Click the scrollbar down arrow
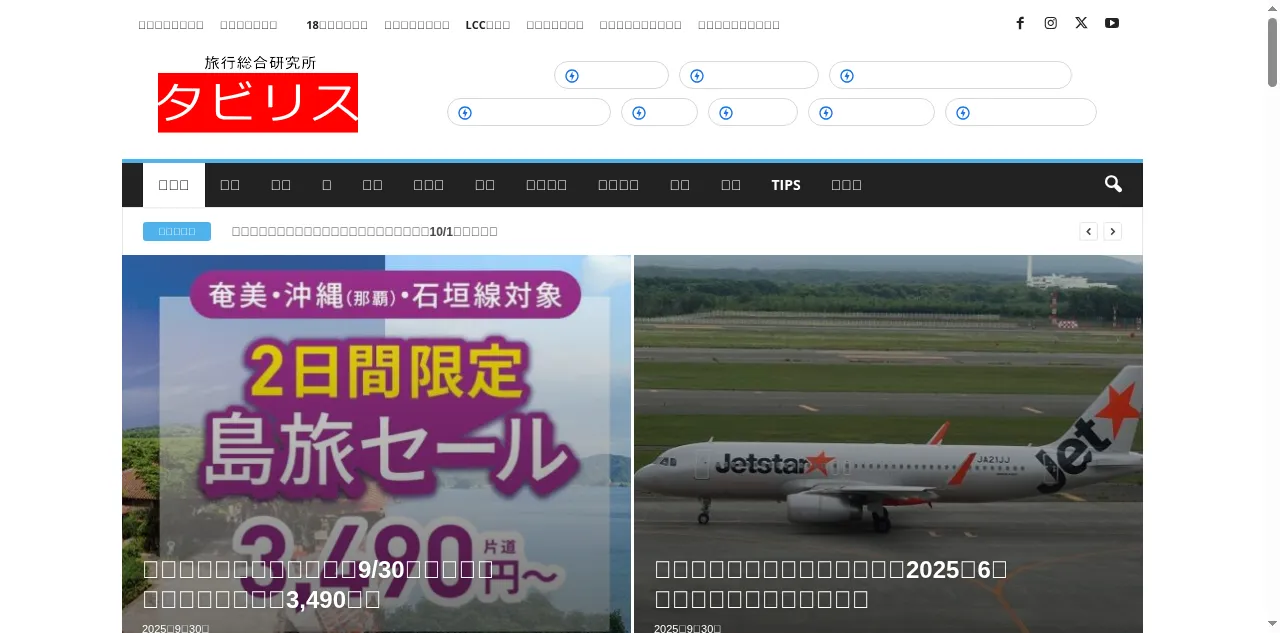Image resolution: width=1280 pixels, height=633 pixels. [x=1272, y=625]
